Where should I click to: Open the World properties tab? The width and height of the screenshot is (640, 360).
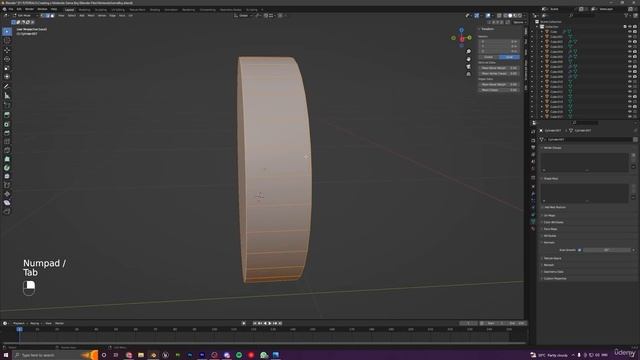[x=533, y=169]
